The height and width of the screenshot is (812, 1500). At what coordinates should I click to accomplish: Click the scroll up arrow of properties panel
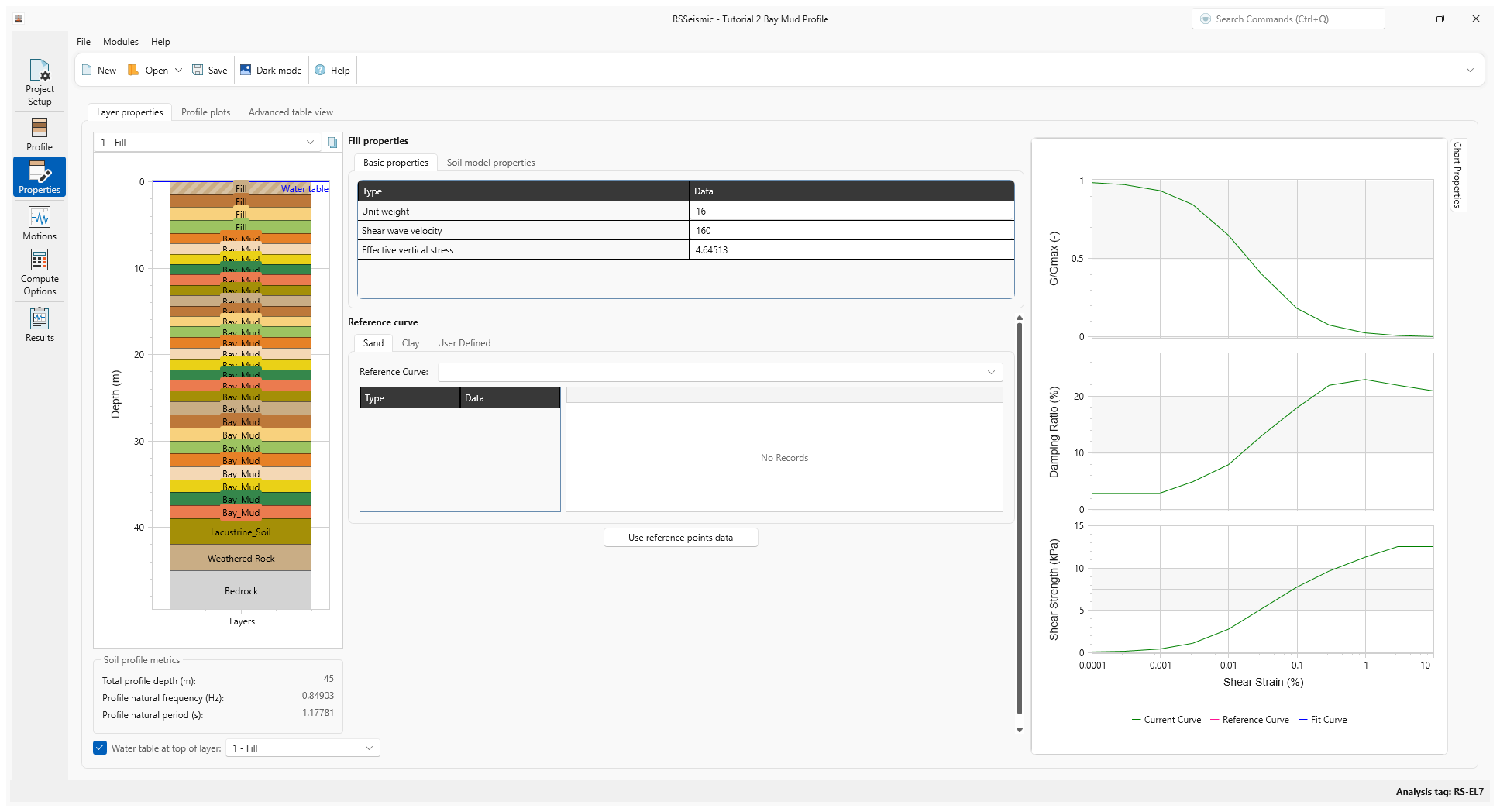(x=1020, y=318)
